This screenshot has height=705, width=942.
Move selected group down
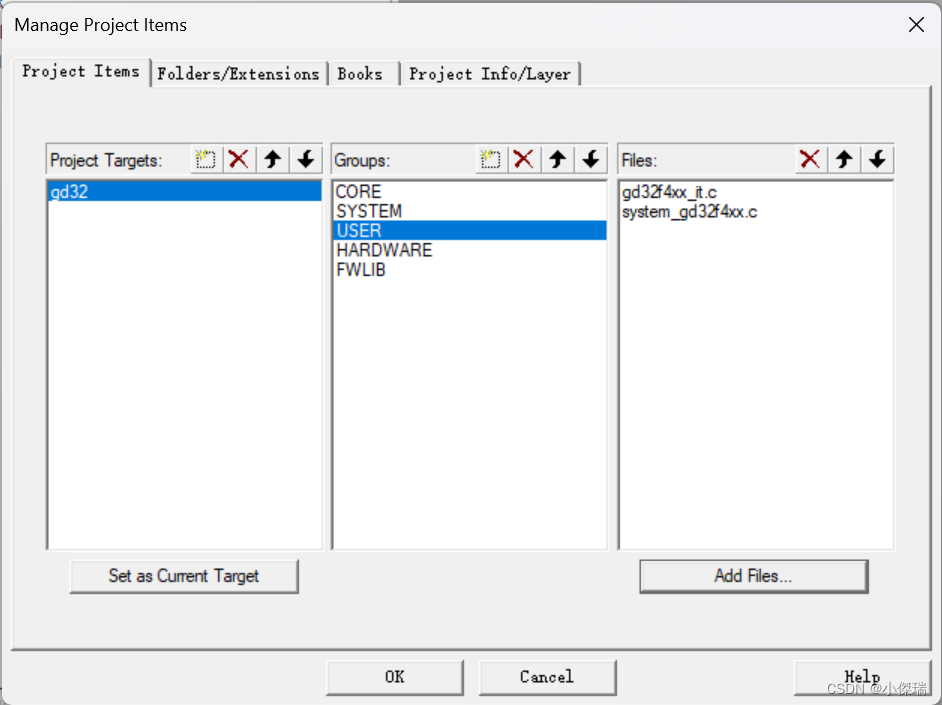pyautogui.click(x=591, y=160)
